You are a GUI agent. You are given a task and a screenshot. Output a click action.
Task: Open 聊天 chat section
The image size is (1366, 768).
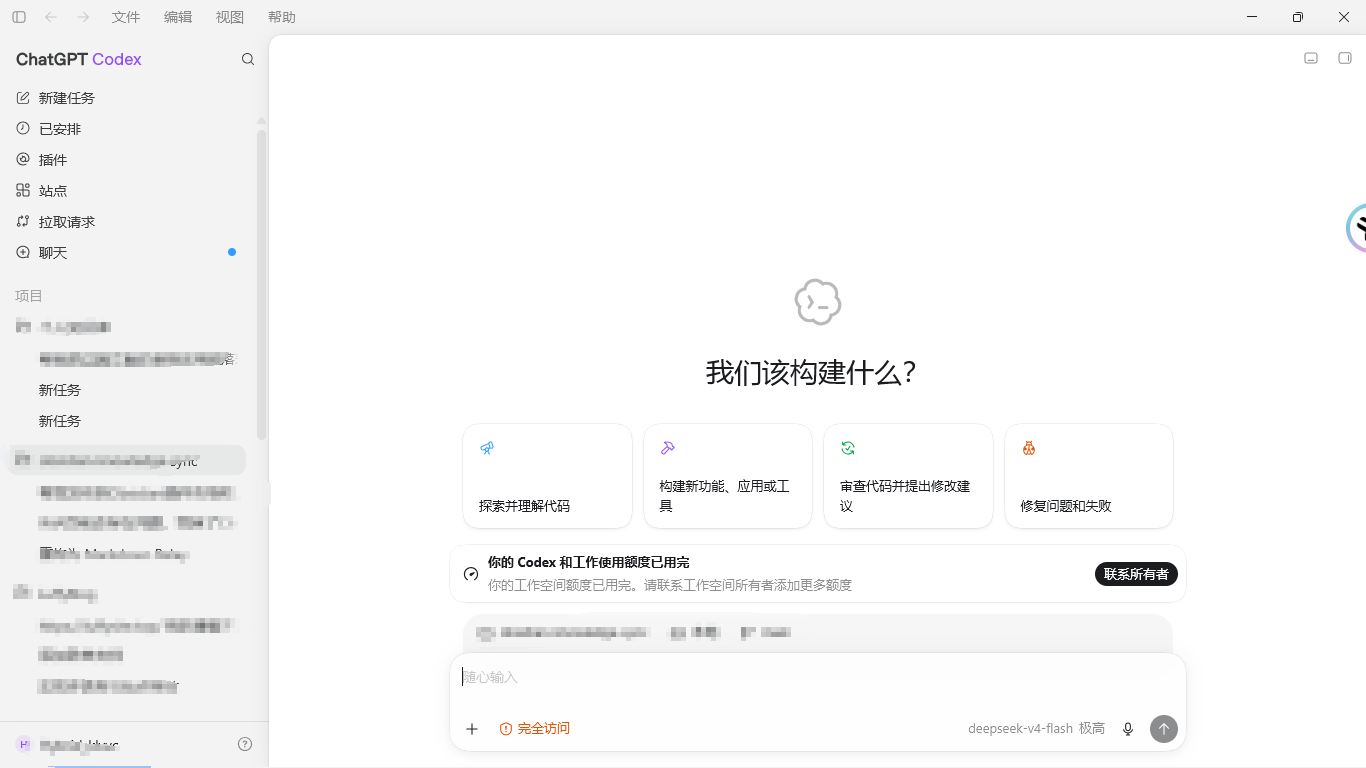click(x=128, y=253)
